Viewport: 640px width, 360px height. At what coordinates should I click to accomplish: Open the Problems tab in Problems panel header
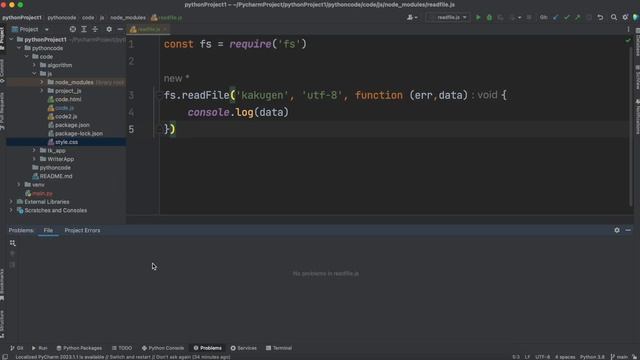coord(21,231)
